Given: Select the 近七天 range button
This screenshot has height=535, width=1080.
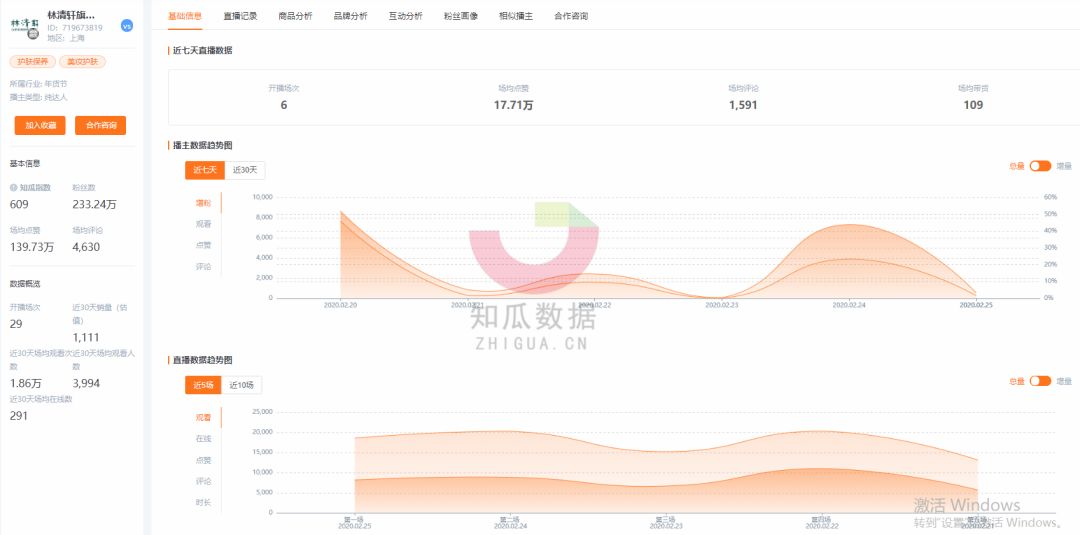Looking at the screenshot, I should point(205,170).
